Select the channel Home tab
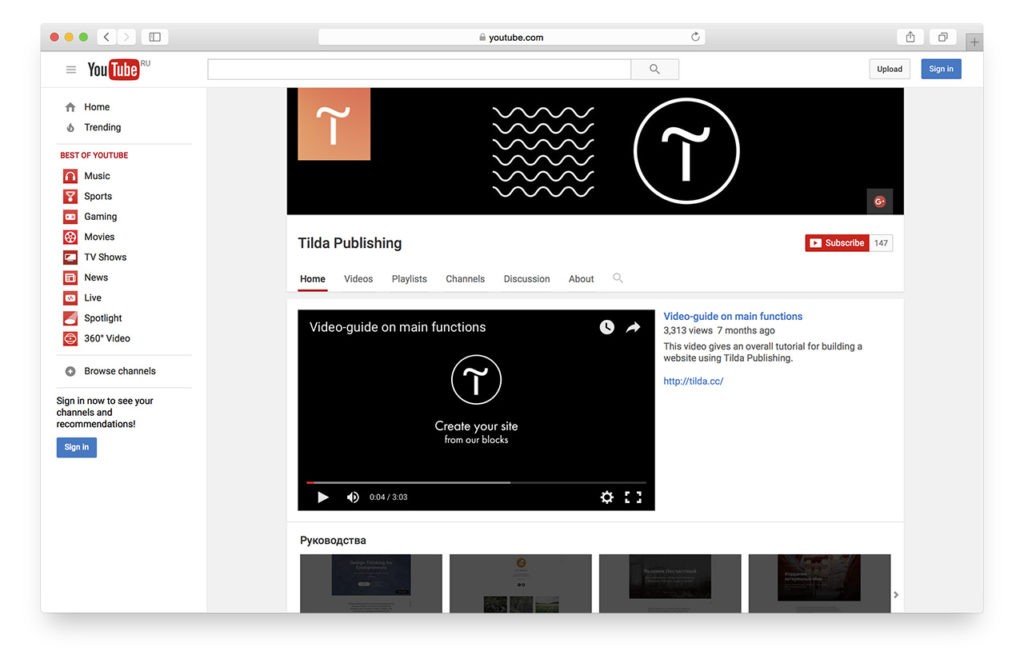This screenshot has width=1024, height=671. click(313, 279)
